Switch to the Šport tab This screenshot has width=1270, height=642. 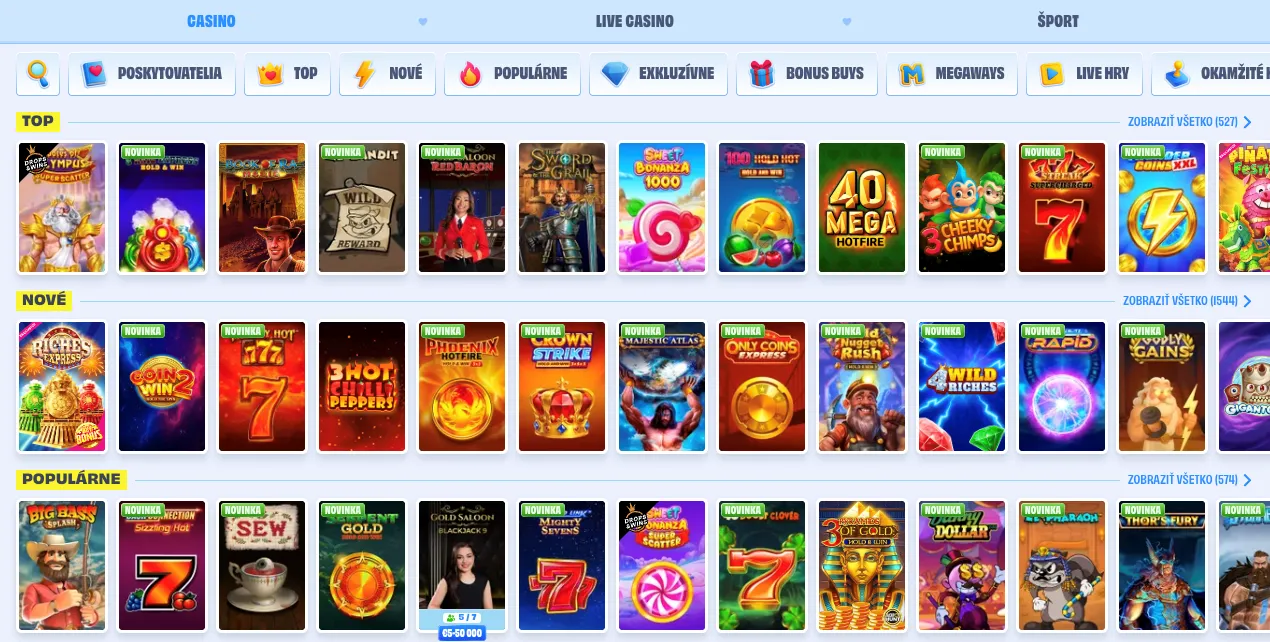pos(1058,21)
